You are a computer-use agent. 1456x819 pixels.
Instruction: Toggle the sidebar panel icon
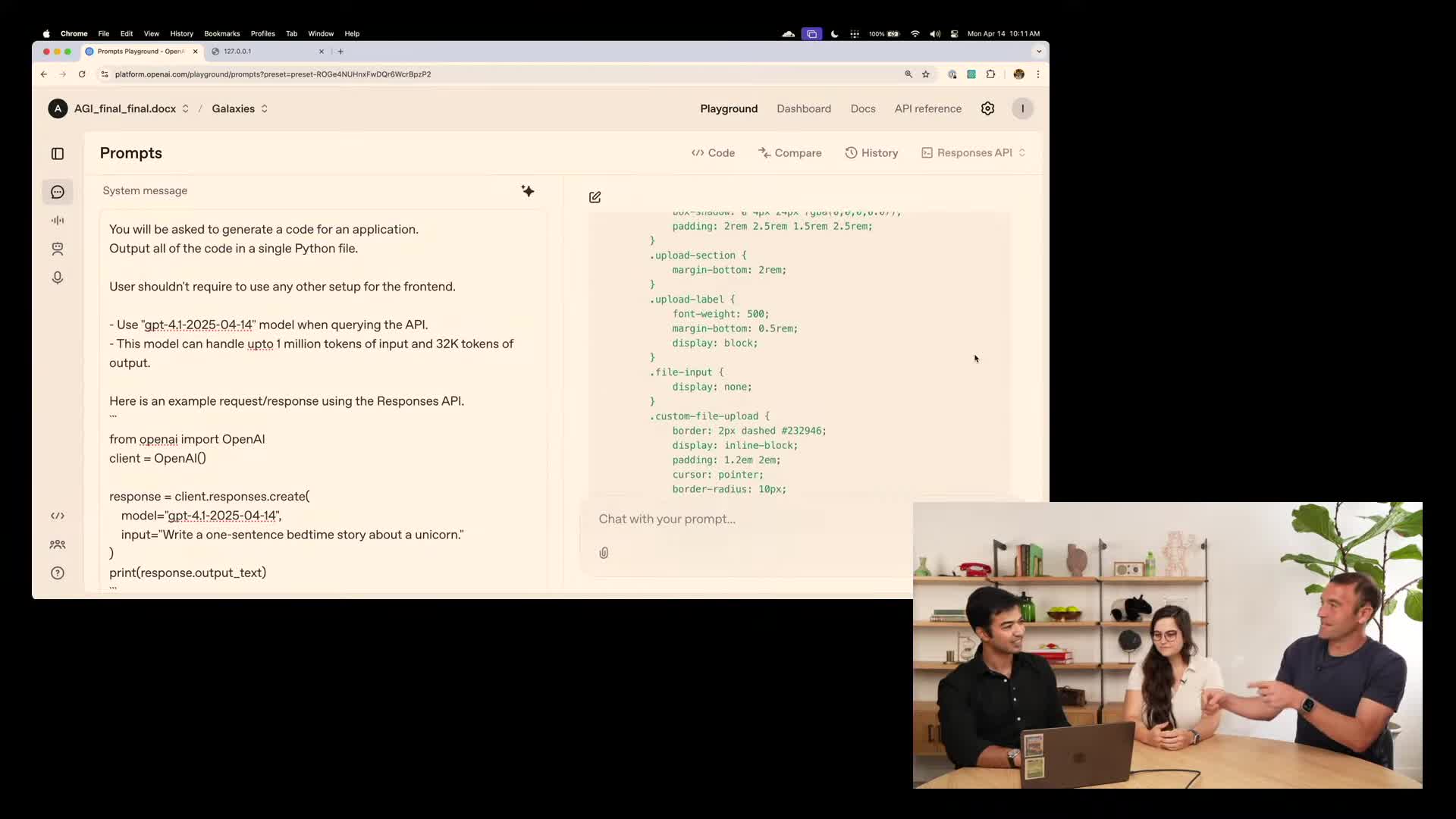point(58,154)
